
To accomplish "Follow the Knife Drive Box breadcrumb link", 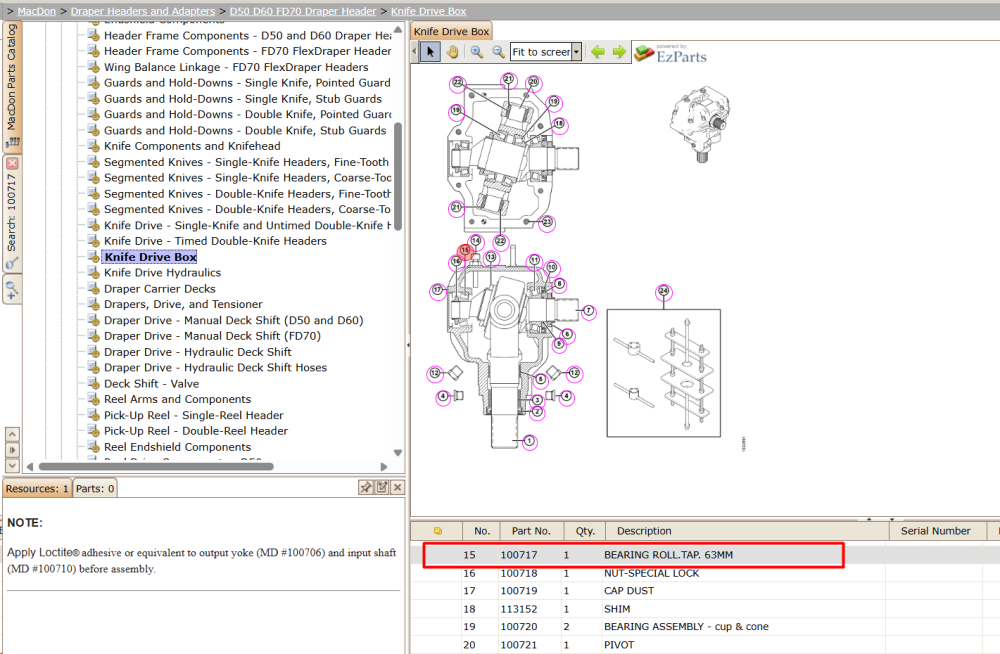I will [x=429, y=11].
